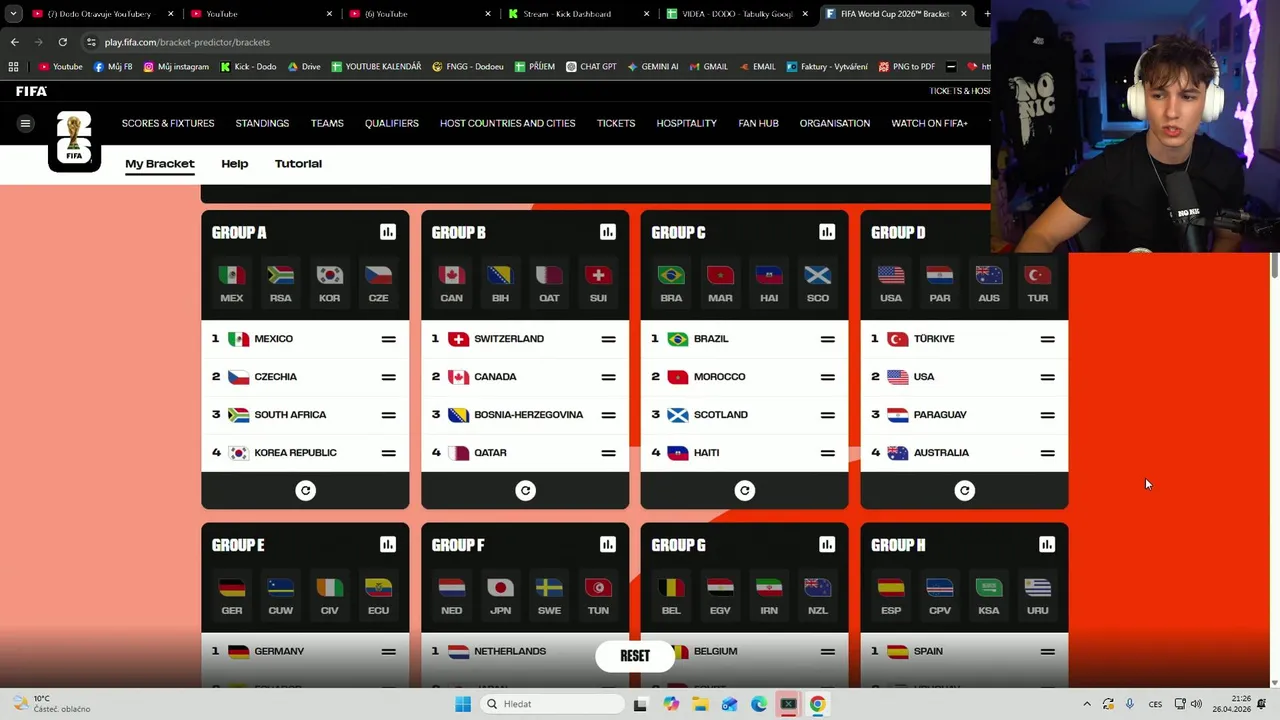Open YOUTUBE KALENDÁŘ bookmark
The width and height of the screenshot is (1280, 720).
click(x=376, y=67)
